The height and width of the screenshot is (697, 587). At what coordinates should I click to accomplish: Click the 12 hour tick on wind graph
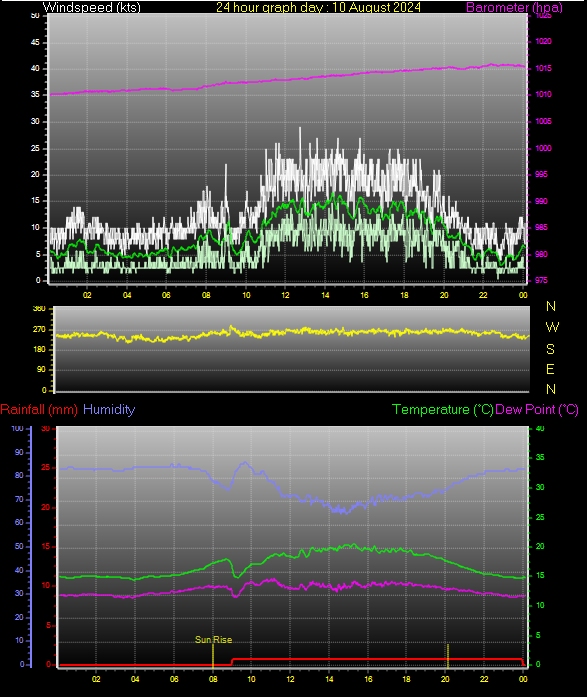click(285, 295)
